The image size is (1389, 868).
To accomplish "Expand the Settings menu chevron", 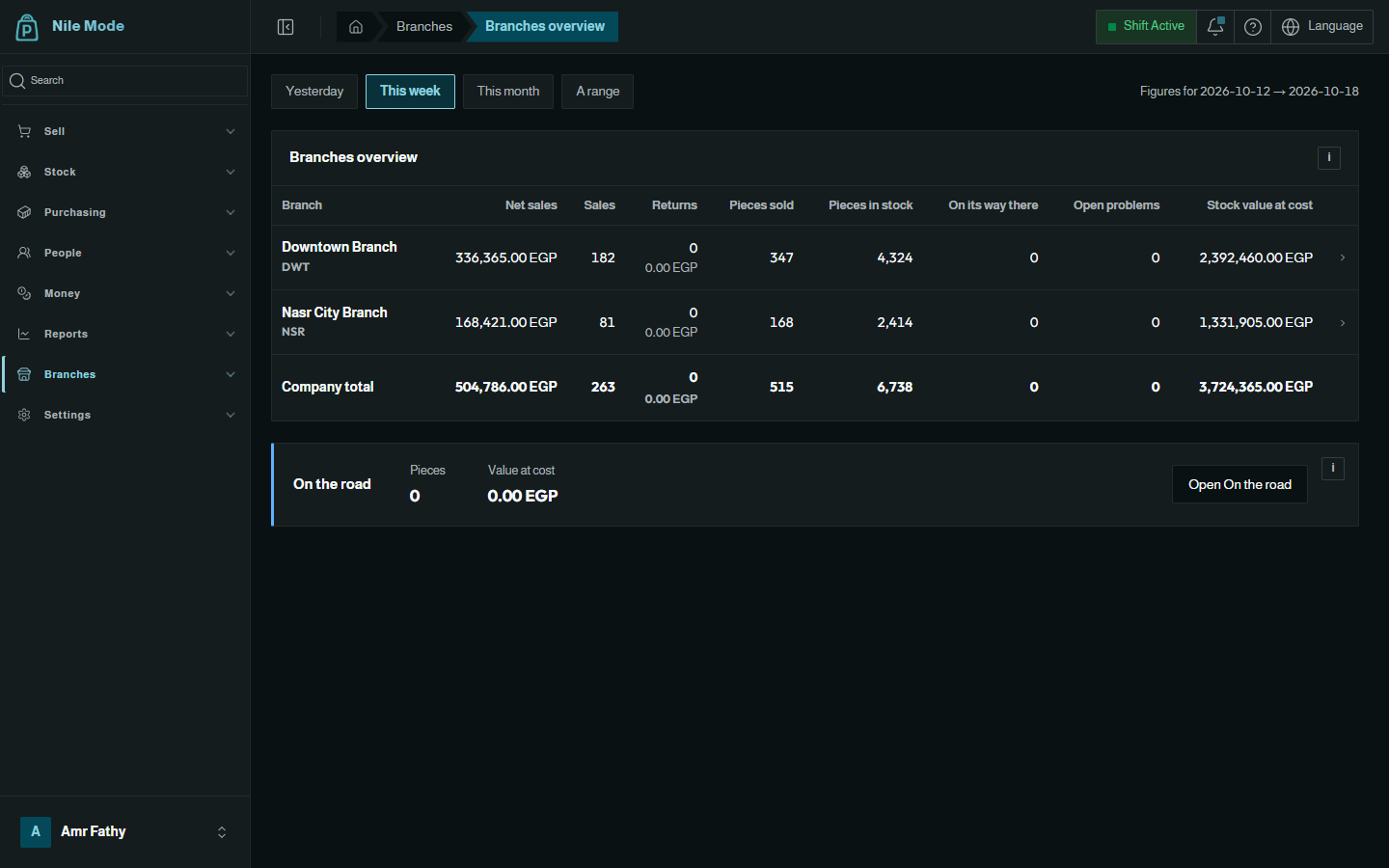I will pos(231,415).
